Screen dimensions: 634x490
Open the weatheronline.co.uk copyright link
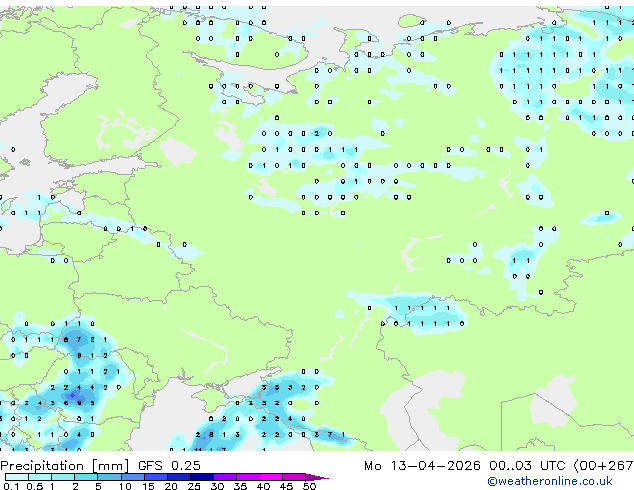[x=549, y=481]
